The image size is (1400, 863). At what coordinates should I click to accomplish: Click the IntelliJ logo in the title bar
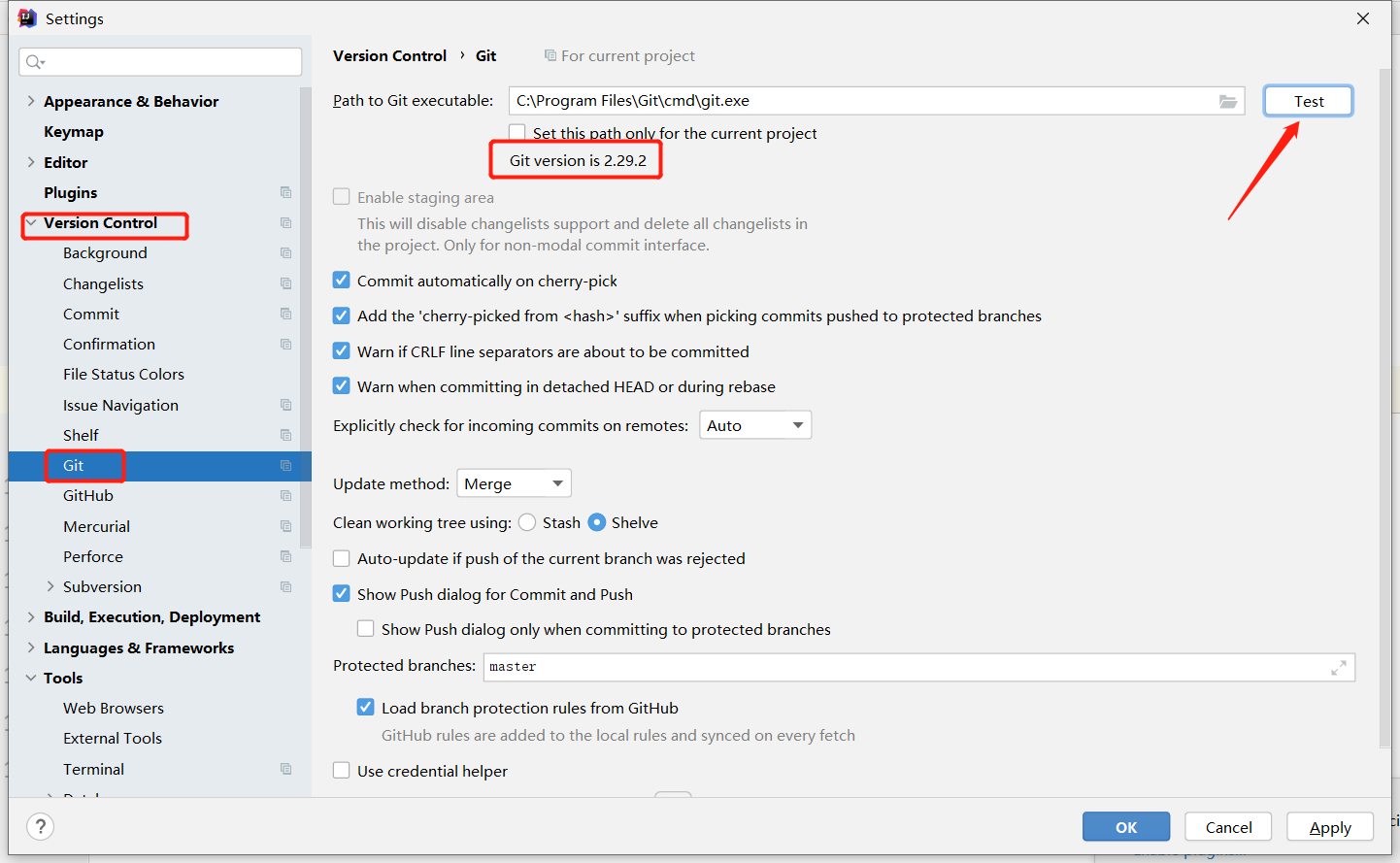click(x=27, y=18)
